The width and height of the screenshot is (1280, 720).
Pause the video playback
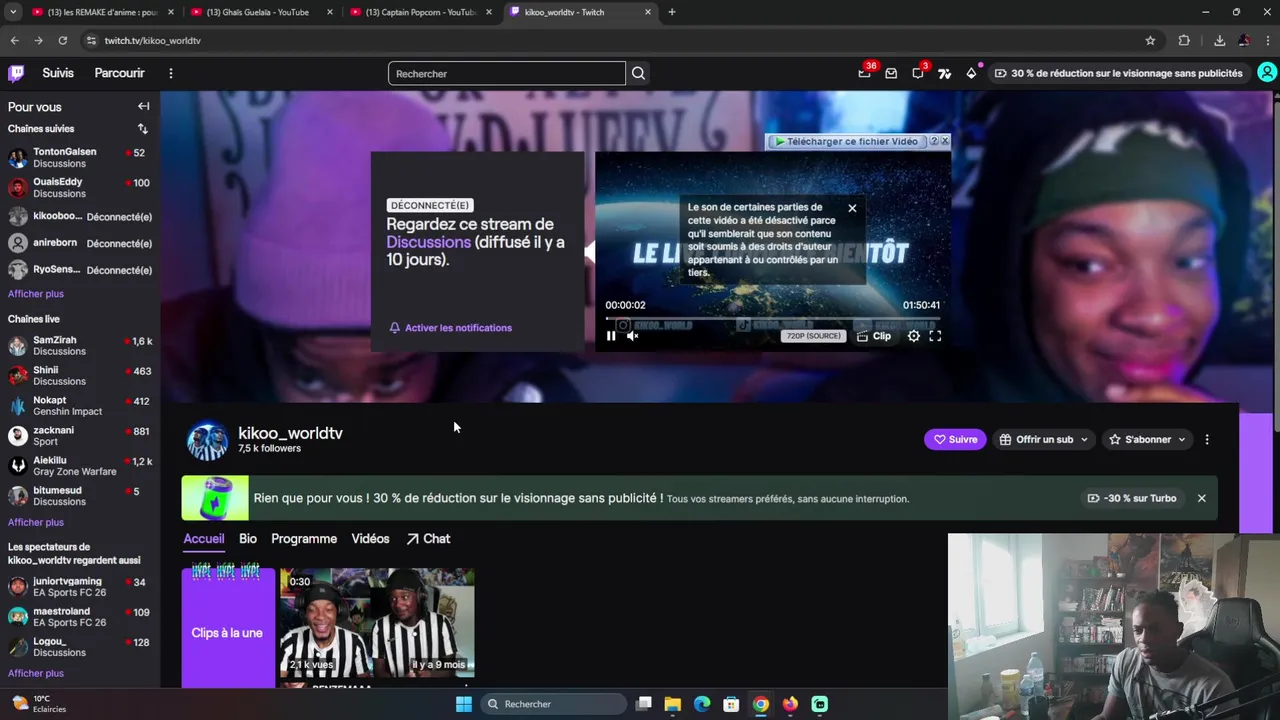click(x=612, y=336)
